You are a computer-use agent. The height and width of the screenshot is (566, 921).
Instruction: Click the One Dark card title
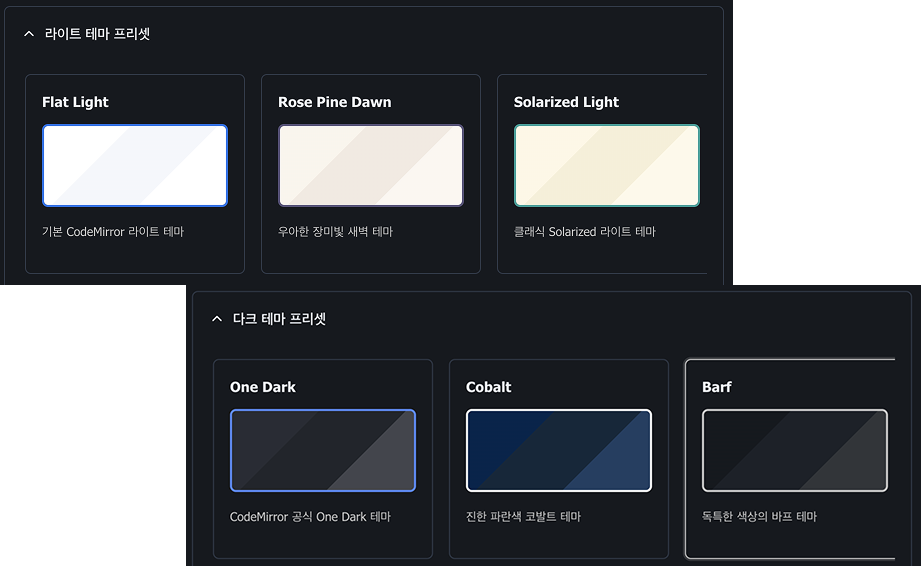[x=263, y=387]
